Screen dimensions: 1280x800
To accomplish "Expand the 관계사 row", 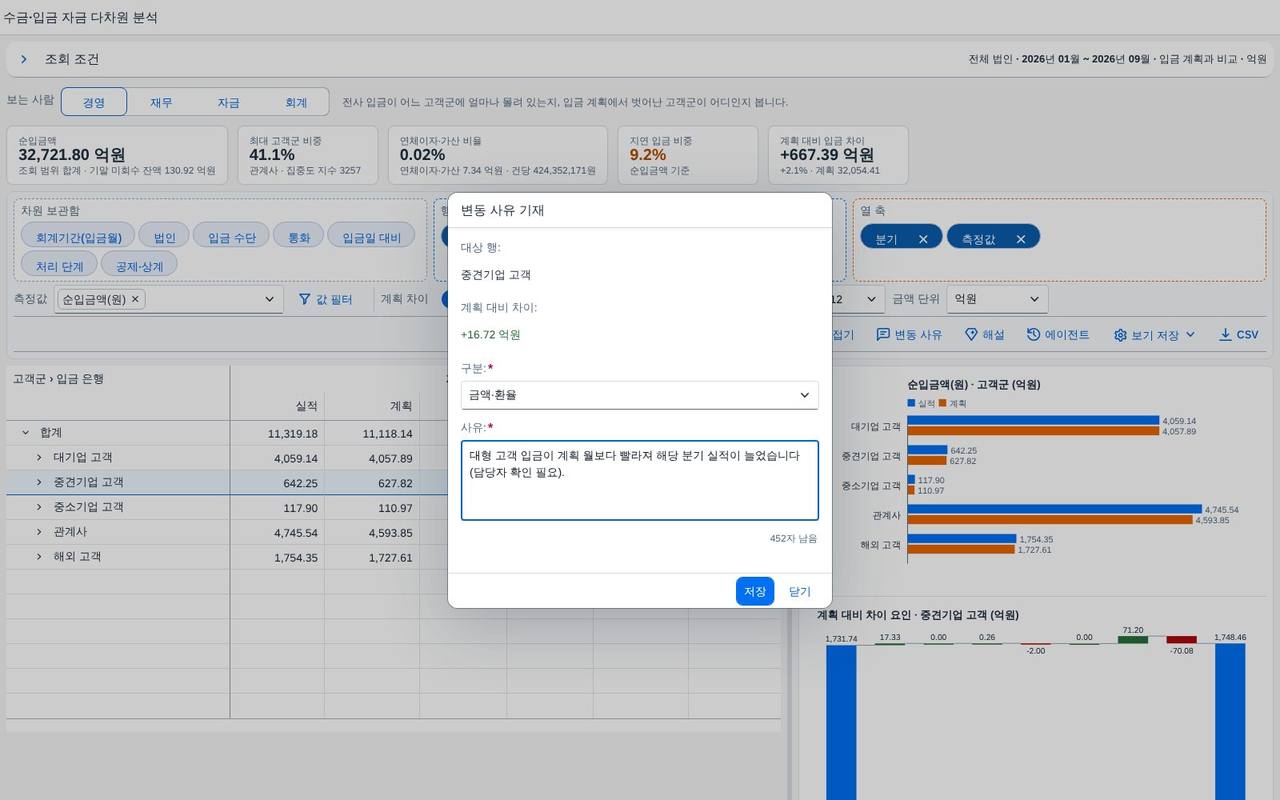I will (39, 532).
